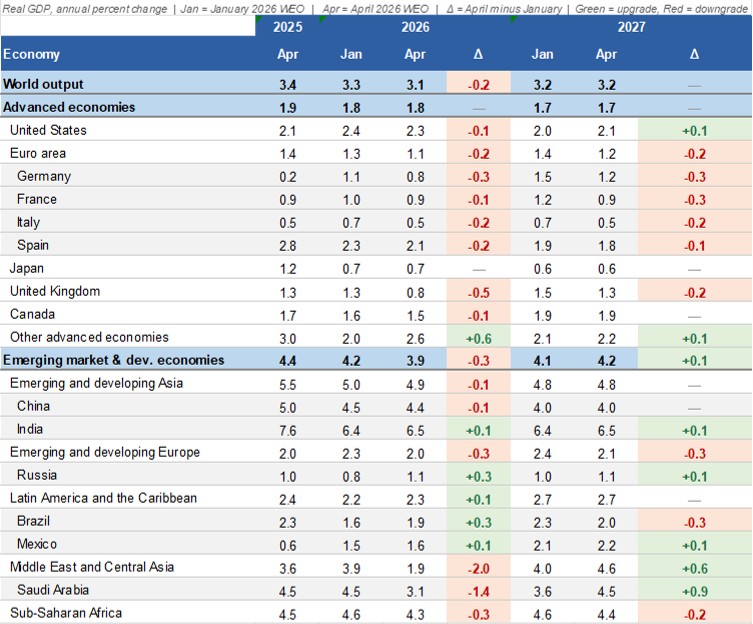
Task: Click Saudi Arabia's green +0.9 delta cell
Action: pos(694,590)
